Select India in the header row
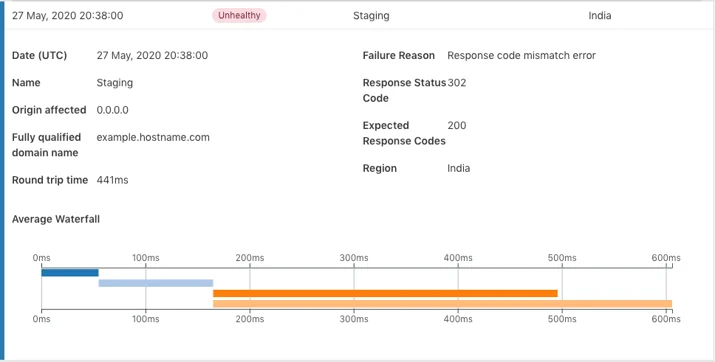715x362 pixels. (x=600, y=16)
